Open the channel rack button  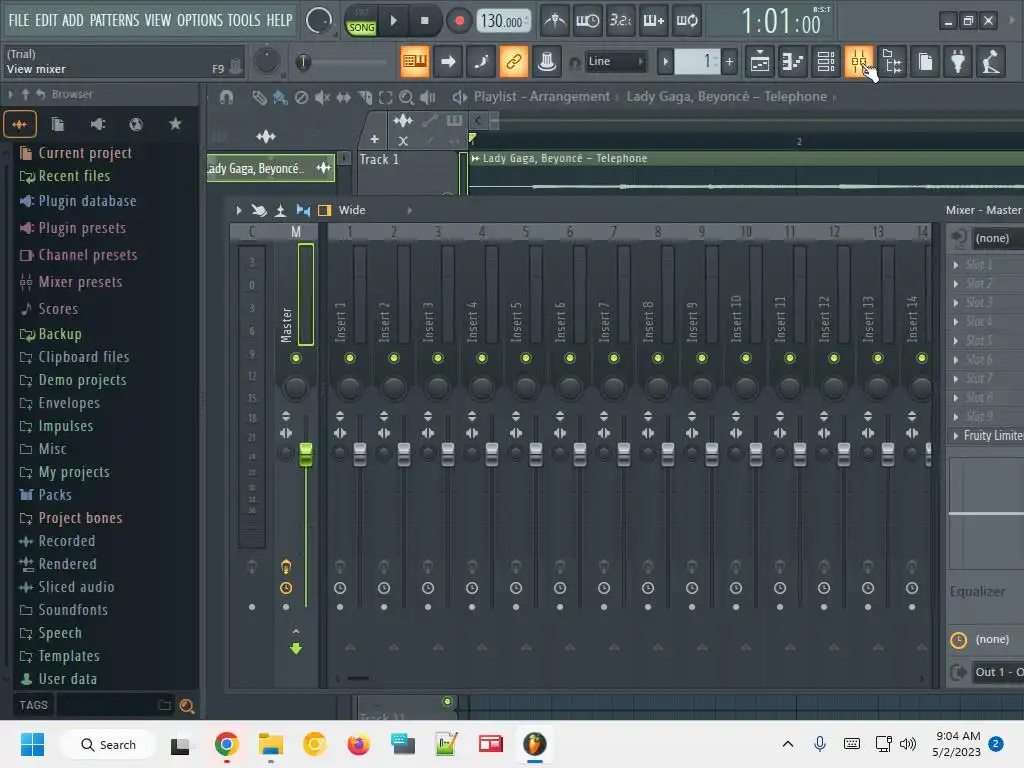(826, 62)
